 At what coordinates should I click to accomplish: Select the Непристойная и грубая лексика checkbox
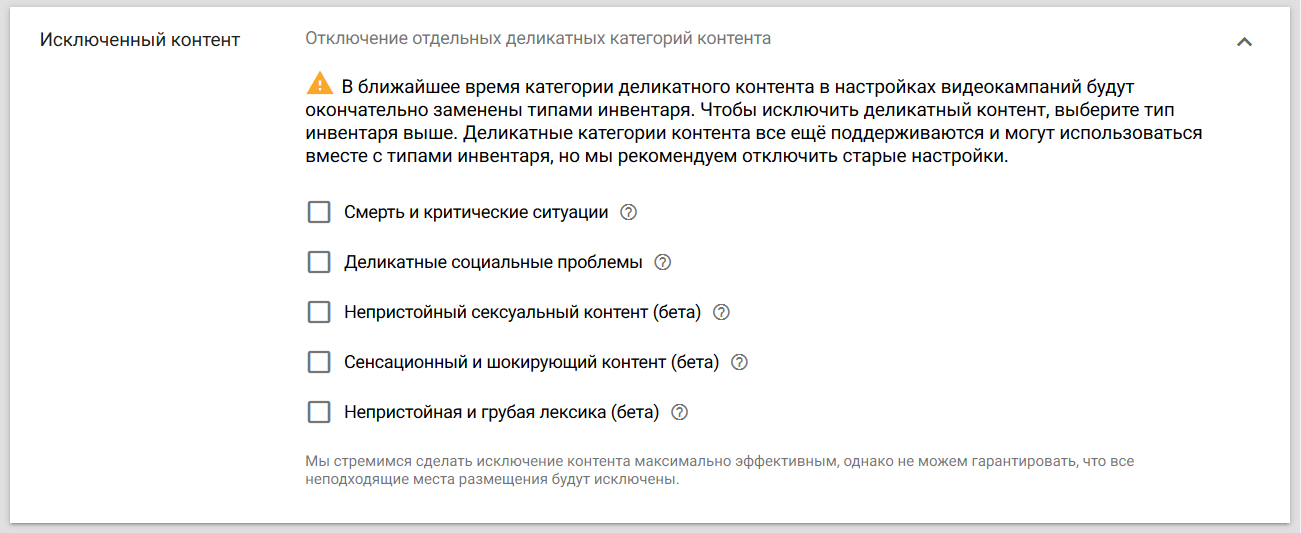319,412
